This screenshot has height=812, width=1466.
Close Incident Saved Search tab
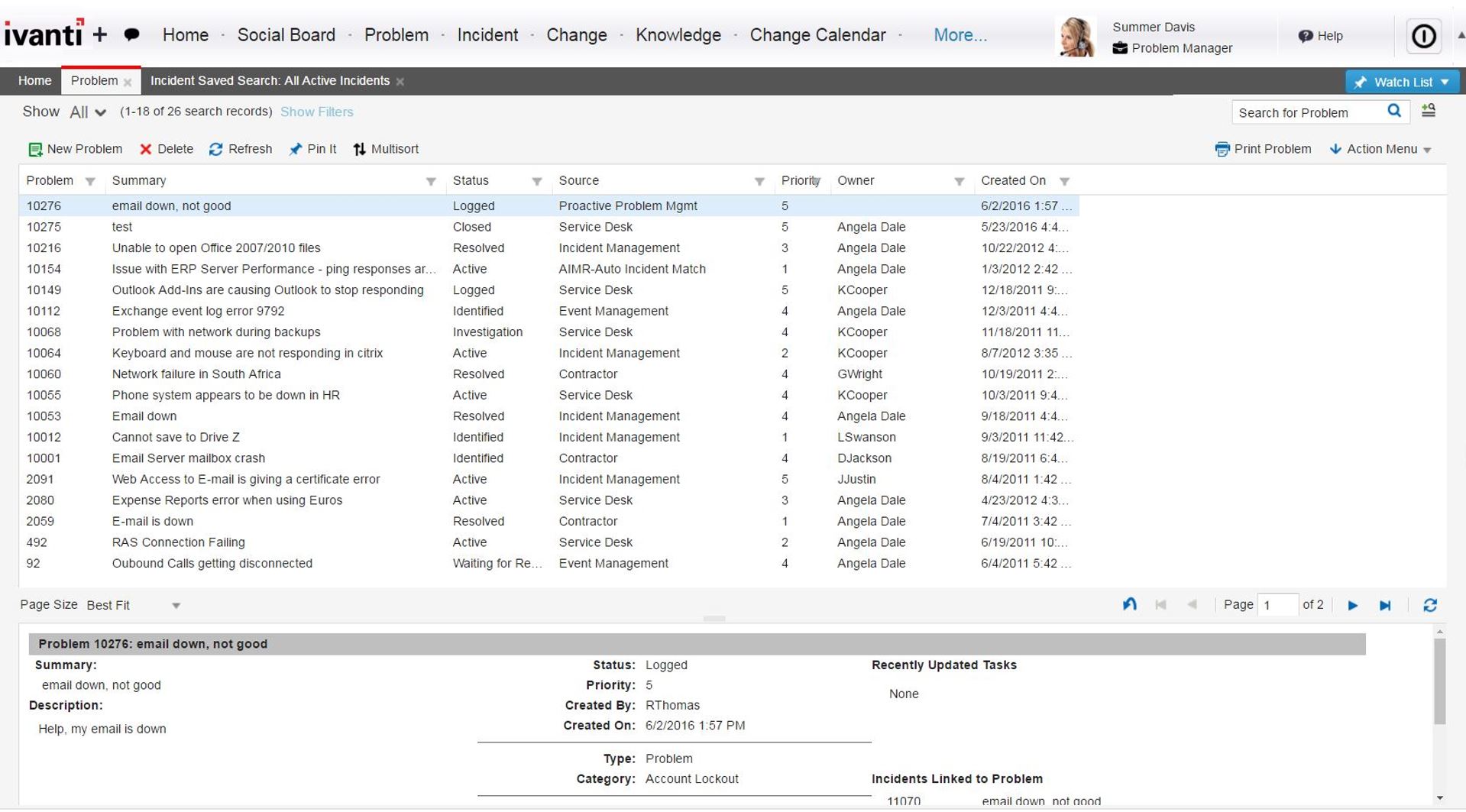click(400, 81)
